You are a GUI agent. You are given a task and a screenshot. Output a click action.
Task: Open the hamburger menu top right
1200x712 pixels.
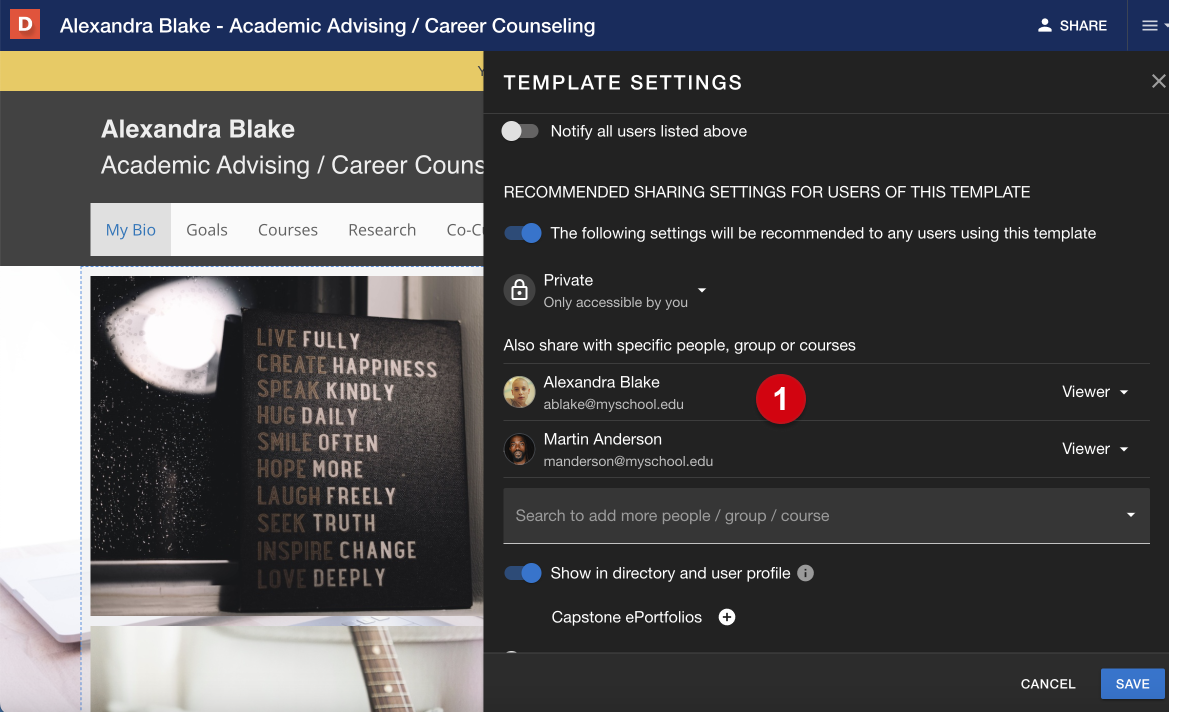[1148, 24]
